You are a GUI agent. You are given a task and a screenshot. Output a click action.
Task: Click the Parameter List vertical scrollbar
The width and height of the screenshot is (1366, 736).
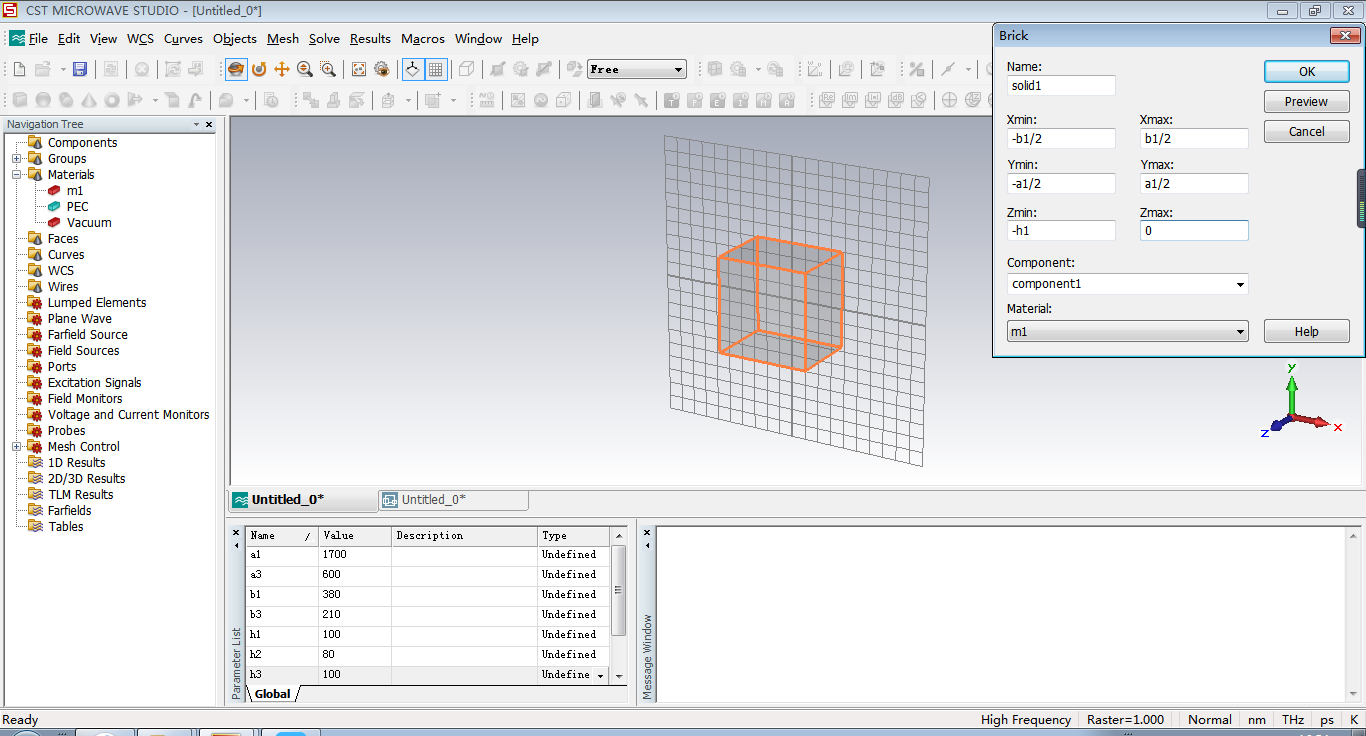(619, 590)
